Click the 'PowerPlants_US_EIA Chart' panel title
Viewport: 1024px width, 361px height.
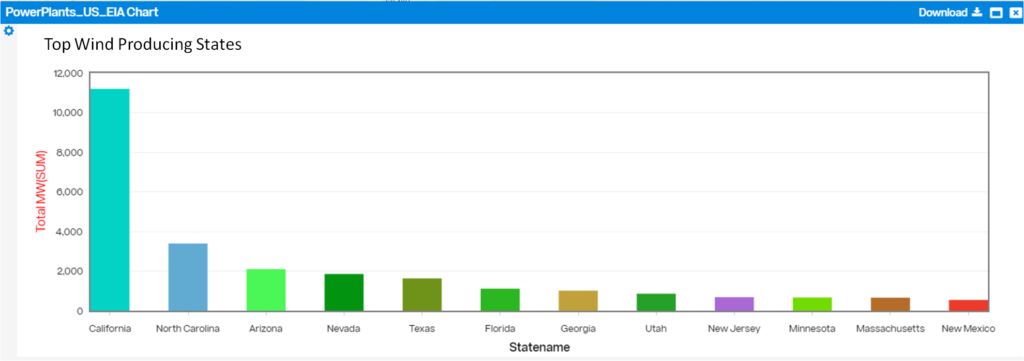[82, 12]
